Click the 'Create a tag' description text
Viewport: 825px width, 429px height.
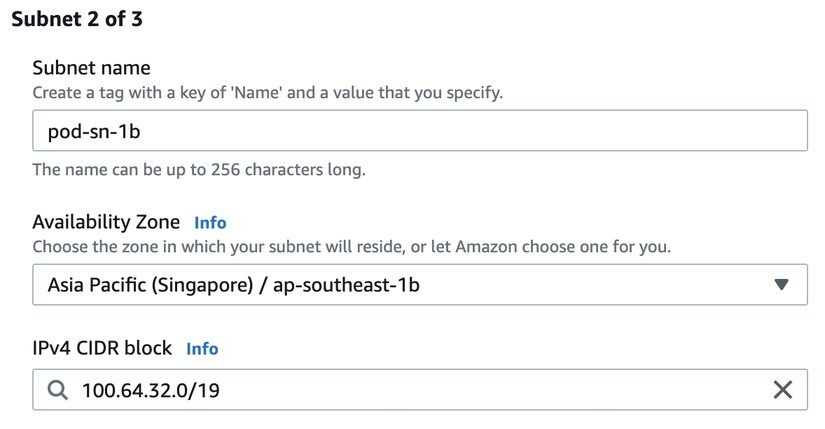(267, 93)
